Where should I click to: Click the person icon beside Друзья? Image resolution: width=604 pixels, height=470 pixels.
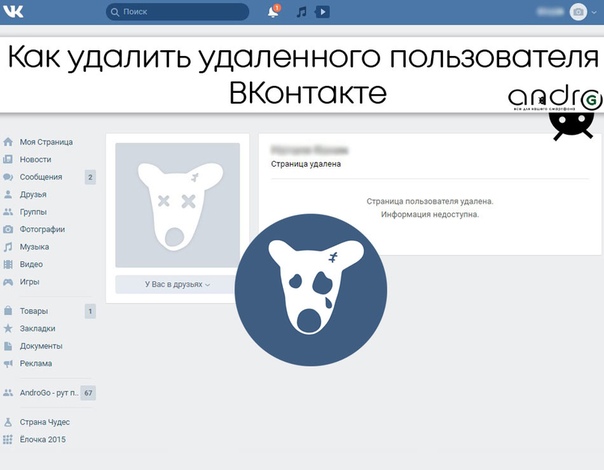click(x=8, y=194)
